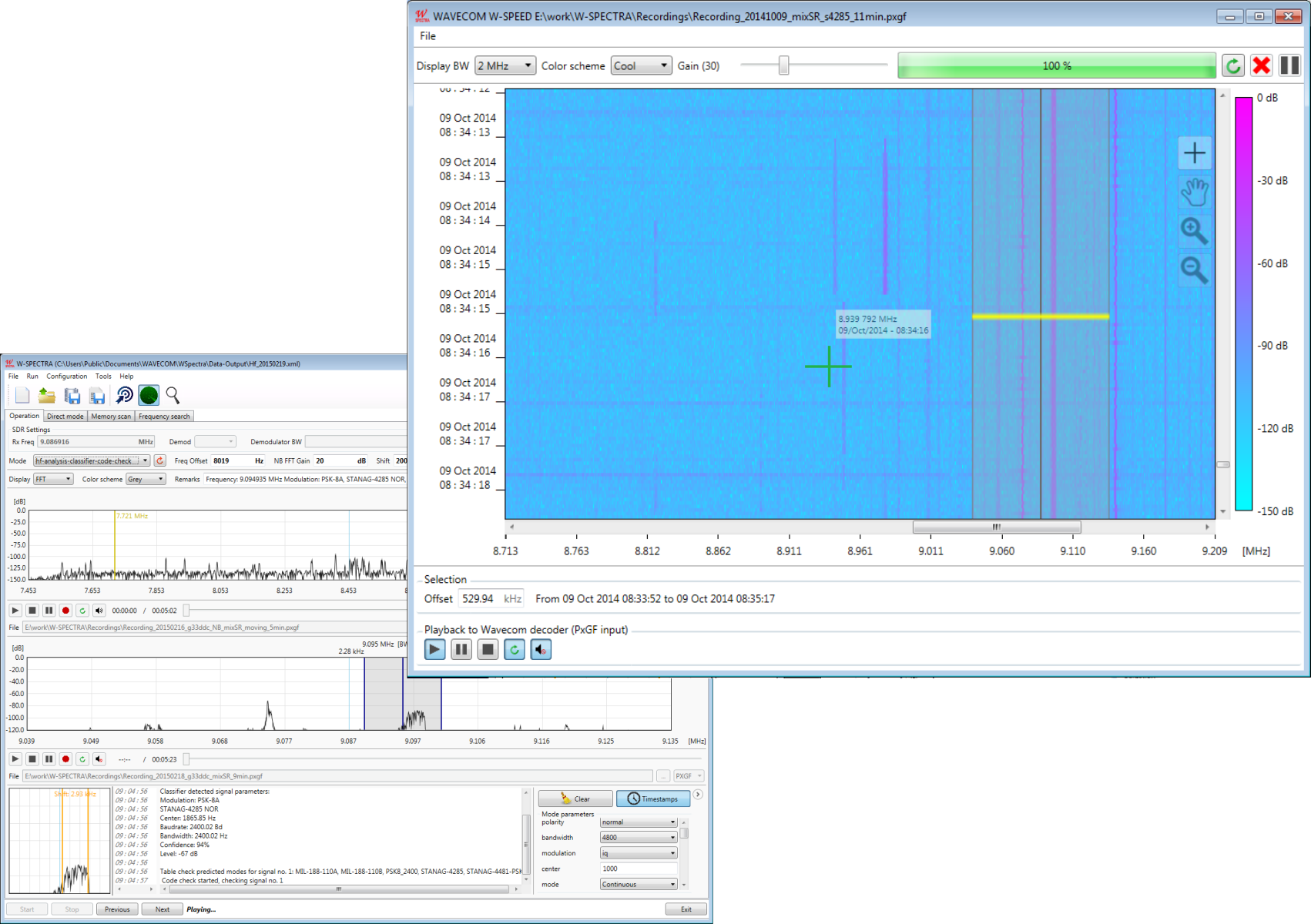Click the pause icon beside the red X
1311x924 pixels.
coord(1289,65)
